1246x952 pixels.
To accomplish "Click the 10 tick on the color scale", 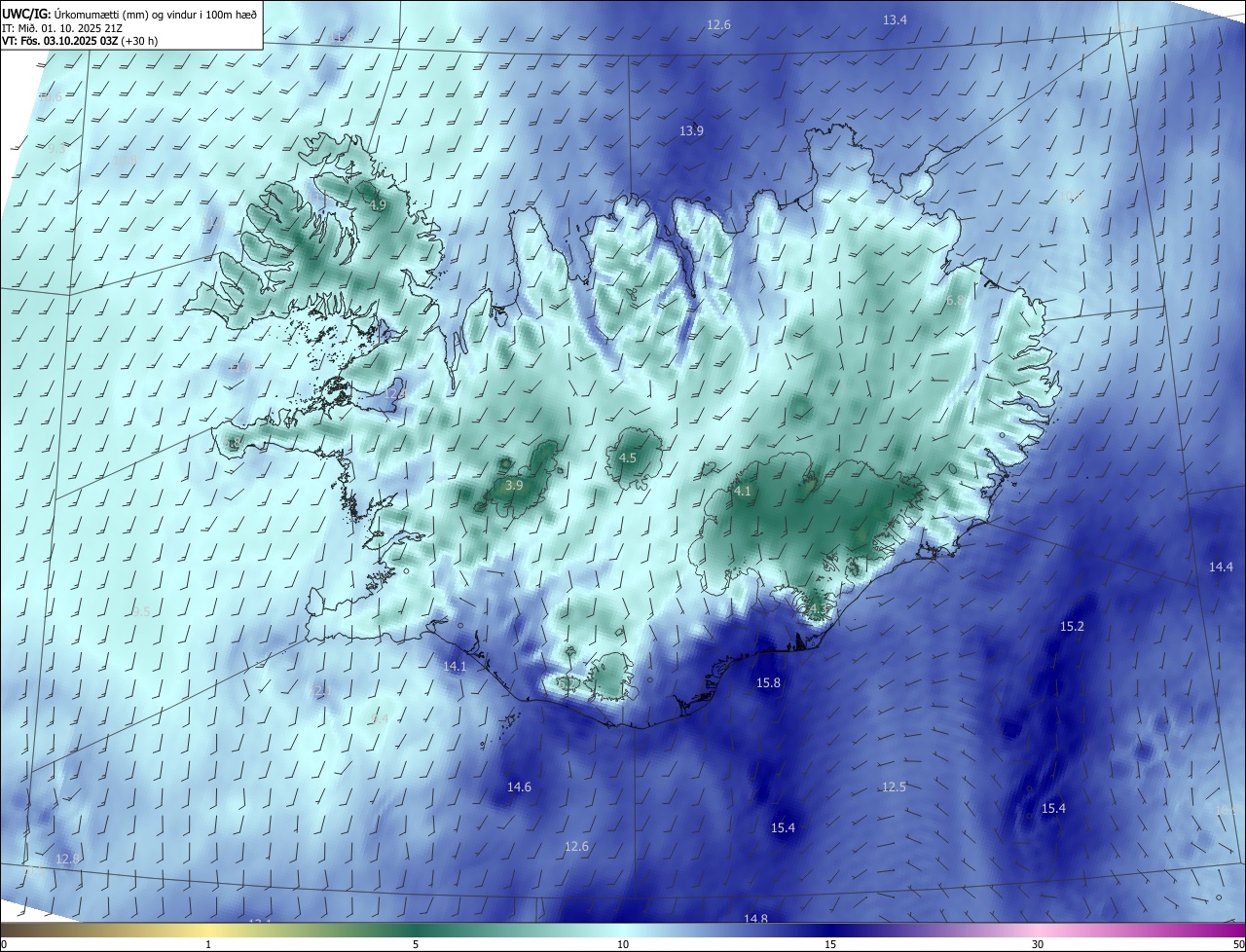I will tap(623, 944).
